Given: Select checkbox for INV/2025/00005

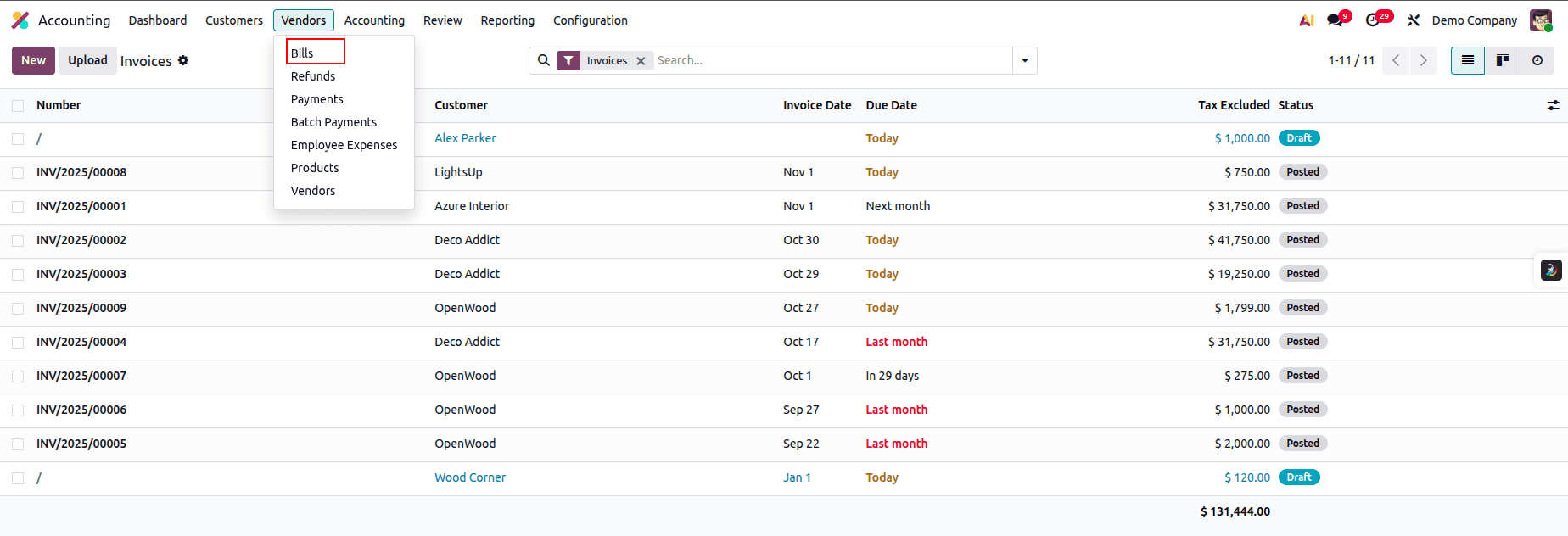Looking at the screenshot, I should coord(18,444).
